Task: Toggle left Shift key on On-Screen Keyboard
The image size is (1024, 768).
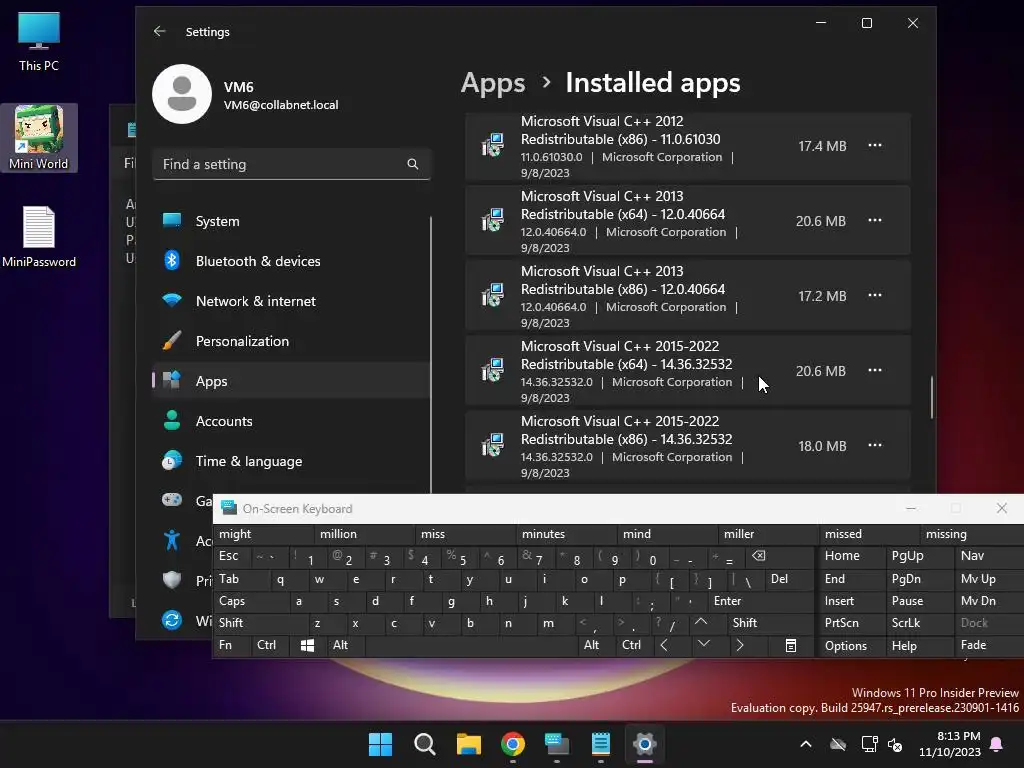Action: [260, 623]
